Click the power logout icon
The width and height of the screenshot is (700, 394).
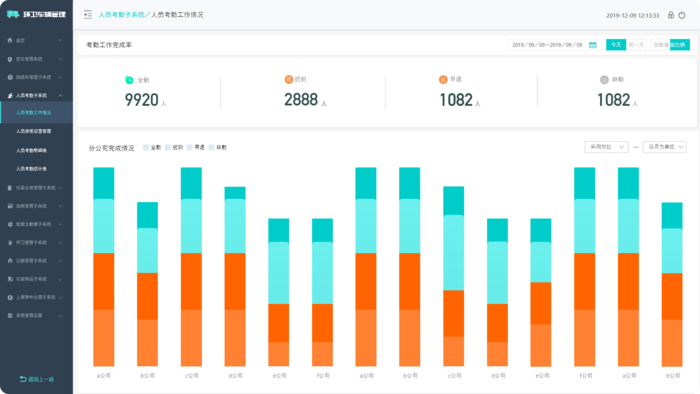point(682,15)
